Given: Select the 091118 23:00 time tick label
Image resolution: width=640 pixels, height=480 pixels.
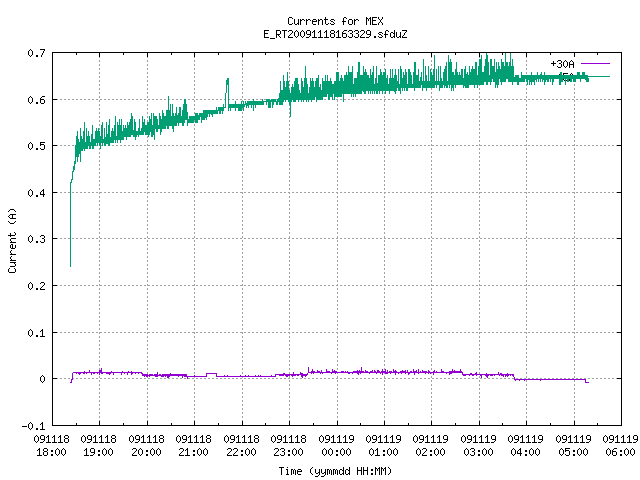Looking at the screenshot, I should [289, 446].
